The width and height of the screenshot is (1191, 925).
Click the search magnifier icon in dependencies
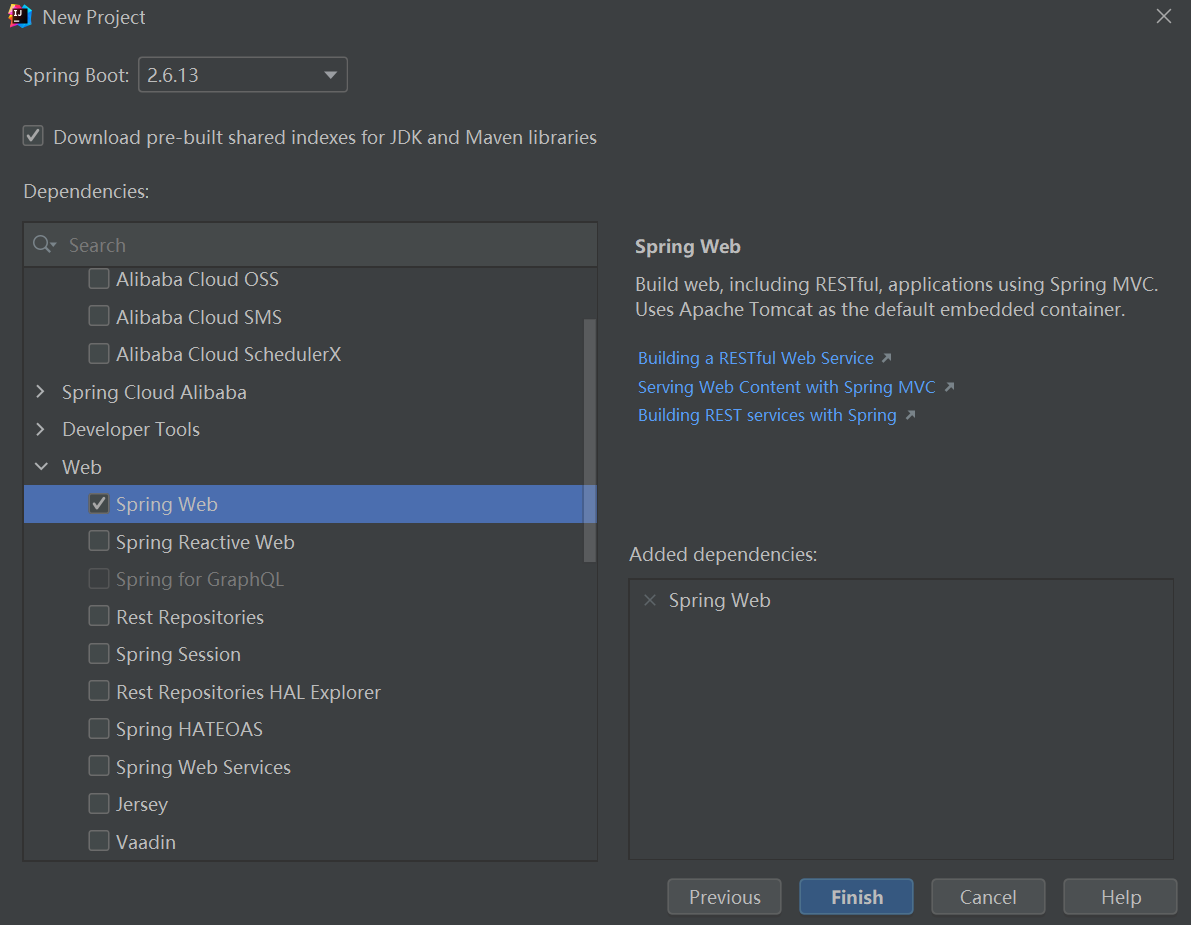(44, 245)
